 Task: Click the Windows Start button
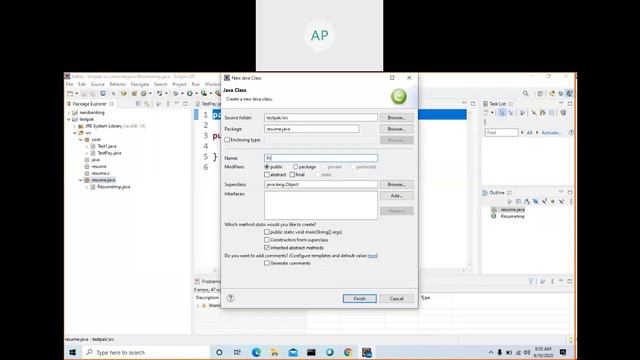[x=73, y=352]
